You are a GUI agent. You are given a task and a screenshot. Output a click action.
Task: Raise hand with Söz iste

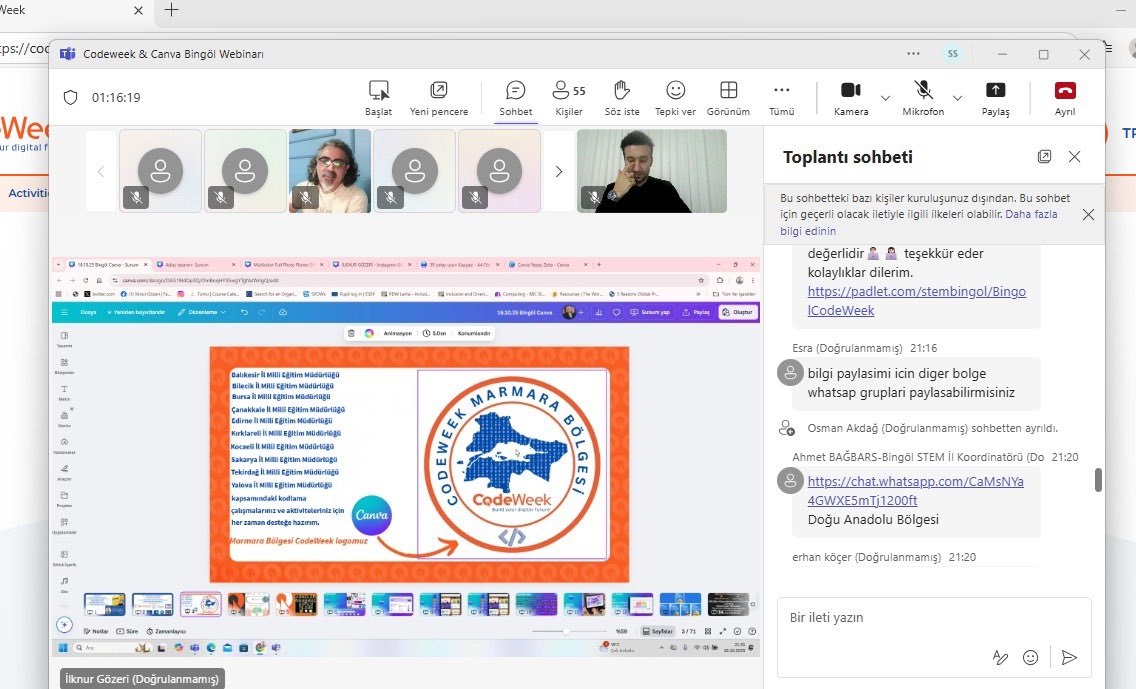click(622, 98)
